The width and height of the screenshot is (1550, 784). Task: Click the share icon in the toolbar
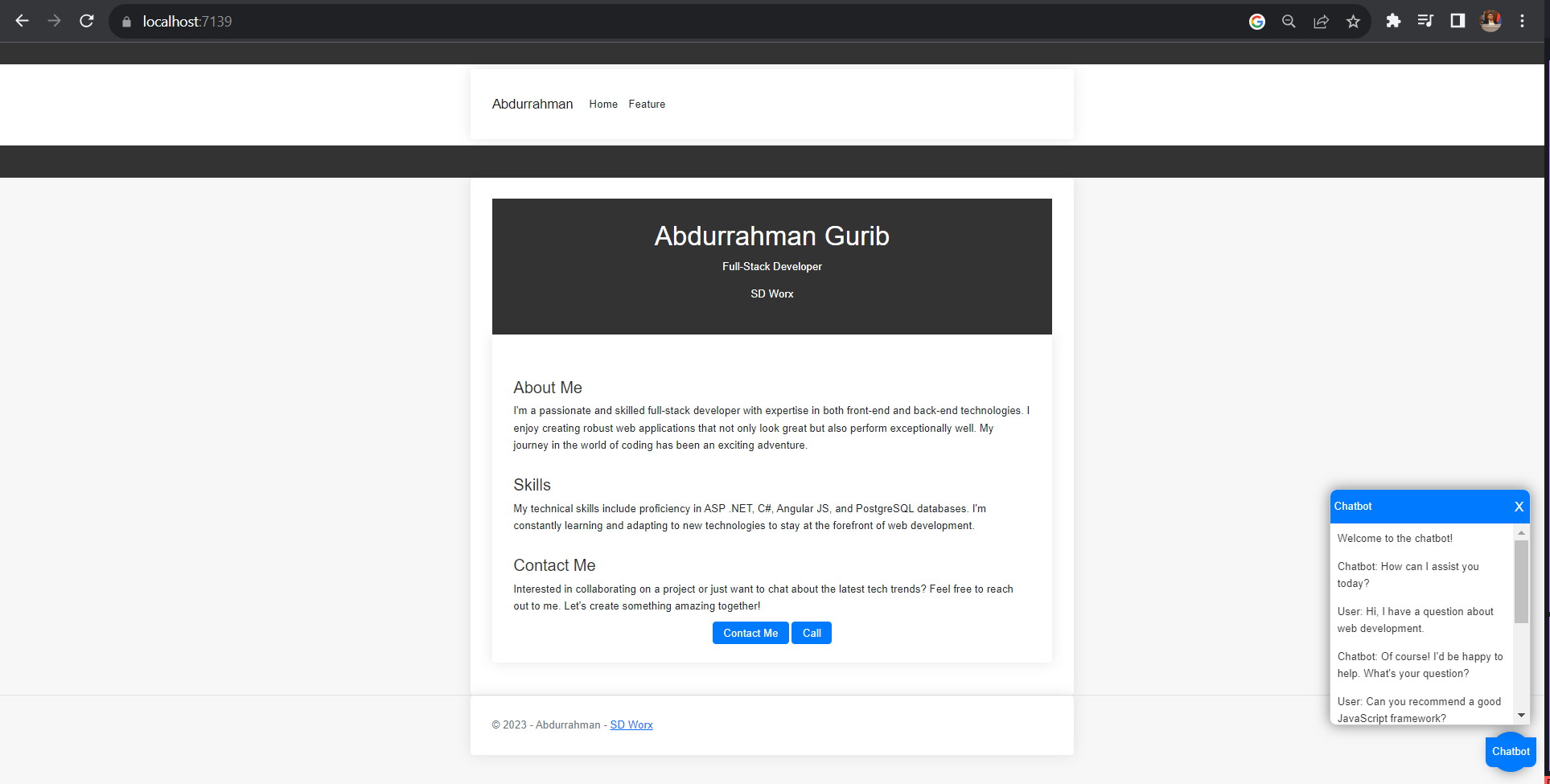[x=1322, y=21]
